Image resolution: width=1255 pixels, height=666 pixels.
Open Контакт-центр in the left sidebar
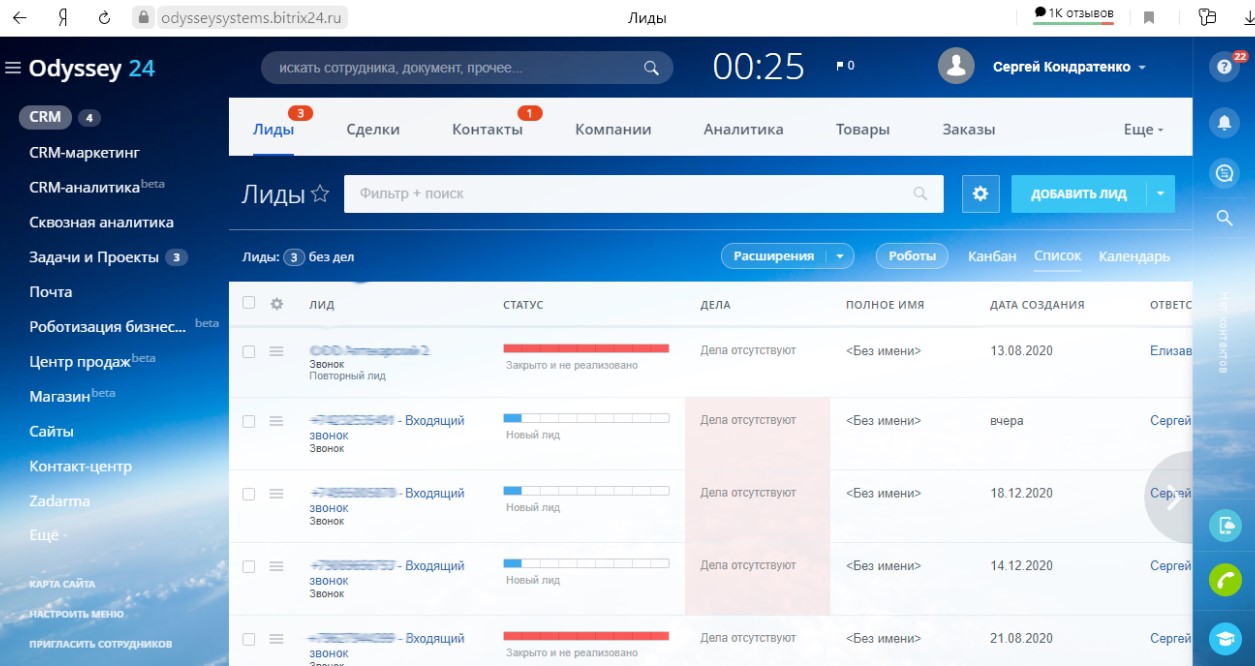(x=80, y=466)
